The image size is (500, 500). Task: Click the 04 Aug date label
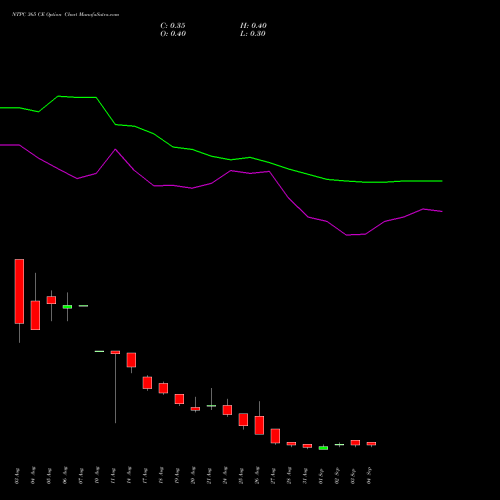(33, 476)
